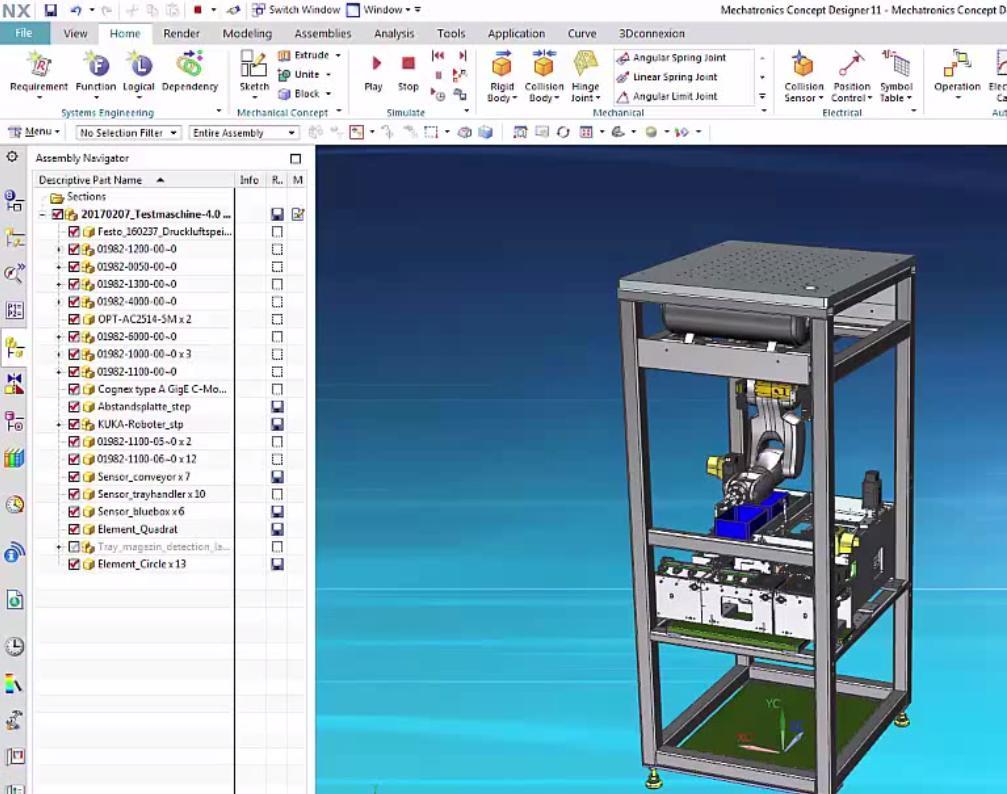
Task: Select Abstandsplatte_step in the navigator
Action: pyautogui.click(x=144, y=407)
